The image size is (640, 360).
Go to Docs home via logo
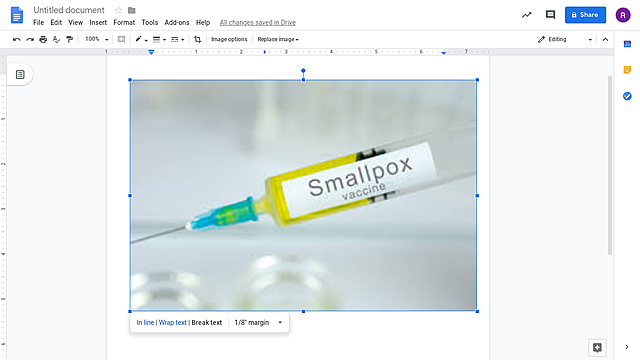[x=17, y=15]
